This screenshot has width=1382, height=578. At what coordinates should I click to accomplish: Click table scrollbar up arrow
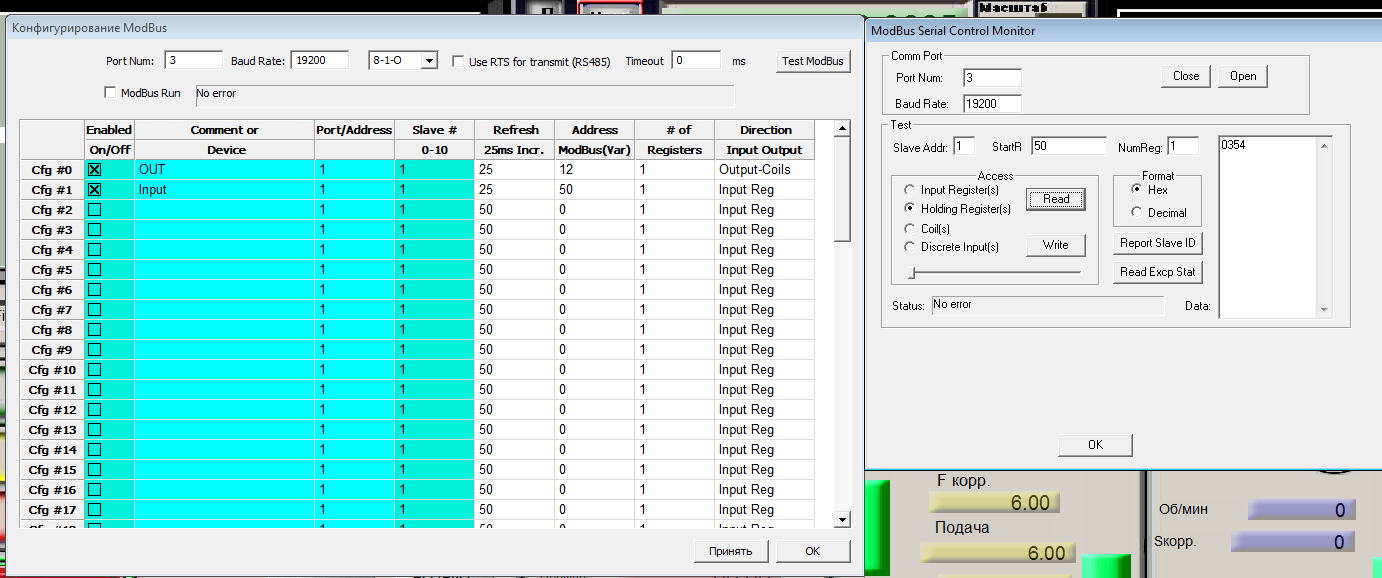pyautogui.click(x=842, y=129)
